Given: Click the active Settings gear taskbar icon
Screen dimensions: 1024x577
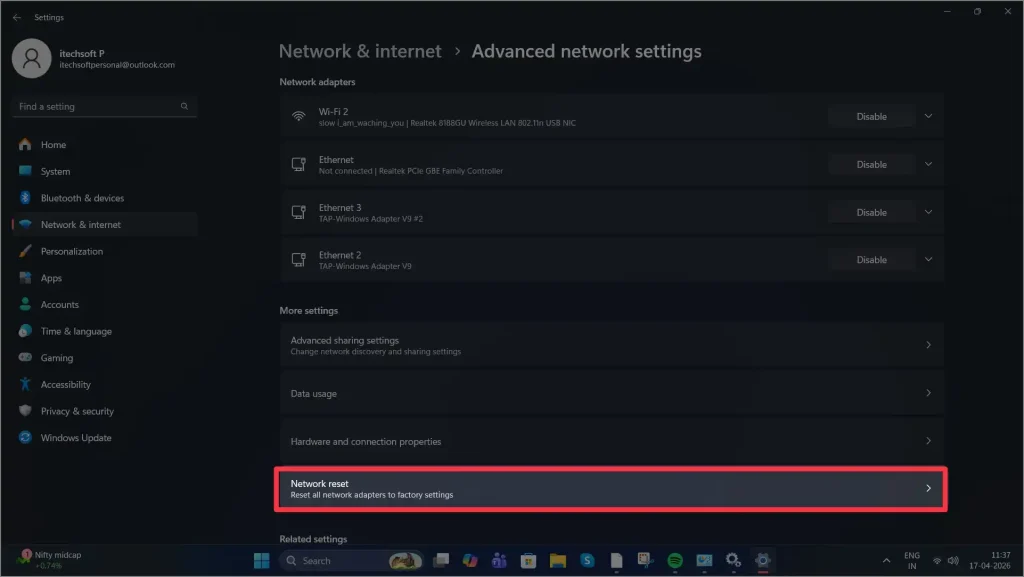Looking at the screenshot, I should pyautogui.click(x=762, y=561).
